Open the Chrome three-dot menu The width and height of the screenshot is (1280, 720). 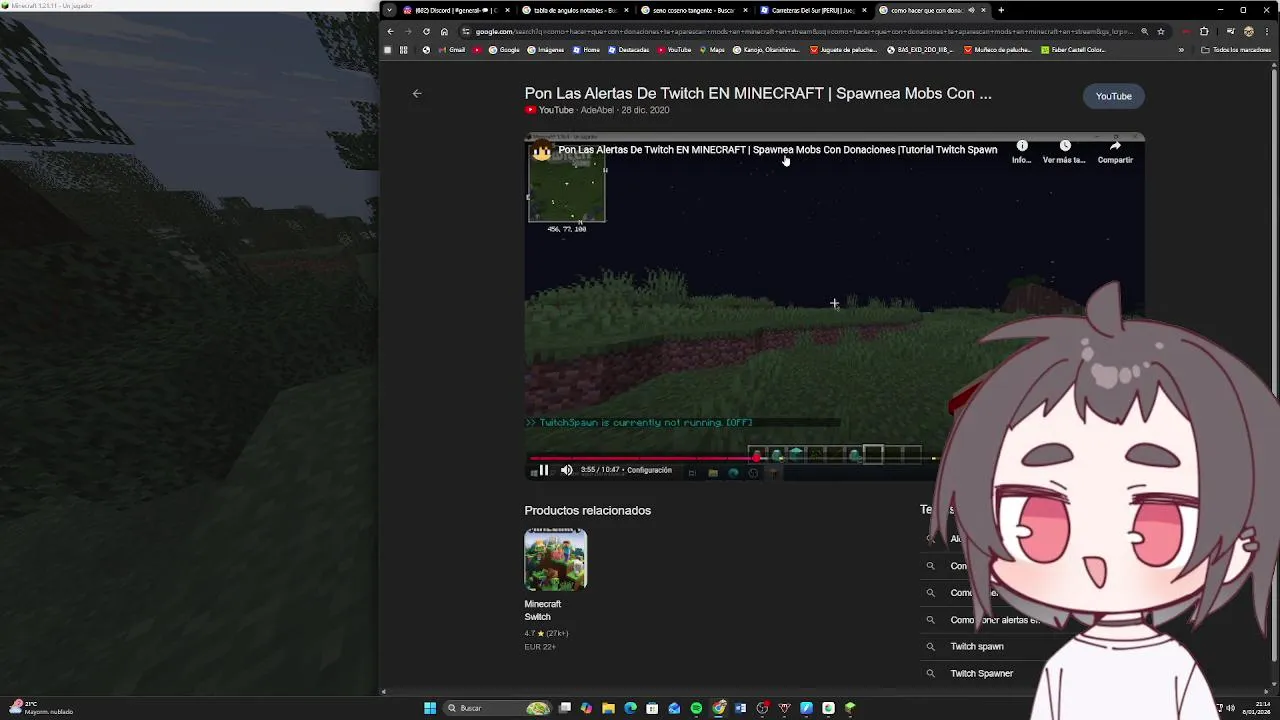tap(1267, 31)
